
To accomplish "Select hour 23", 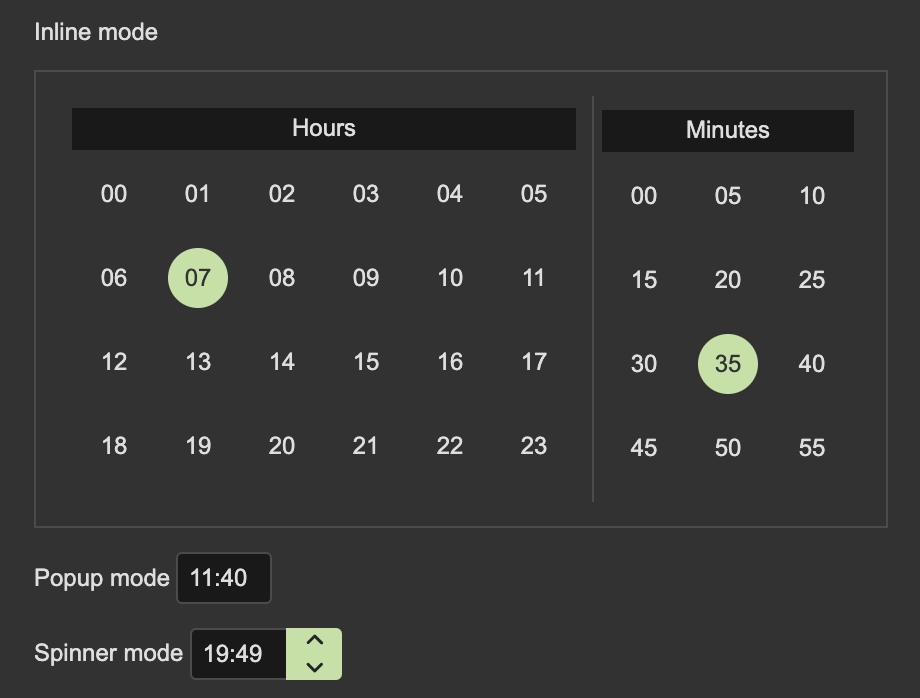I will pyautogui.click(x=534, y=446).
